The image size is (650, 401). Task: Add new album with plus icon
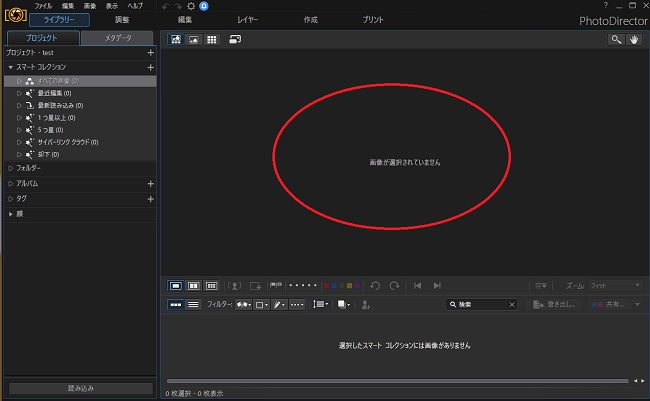click(150, 184)
